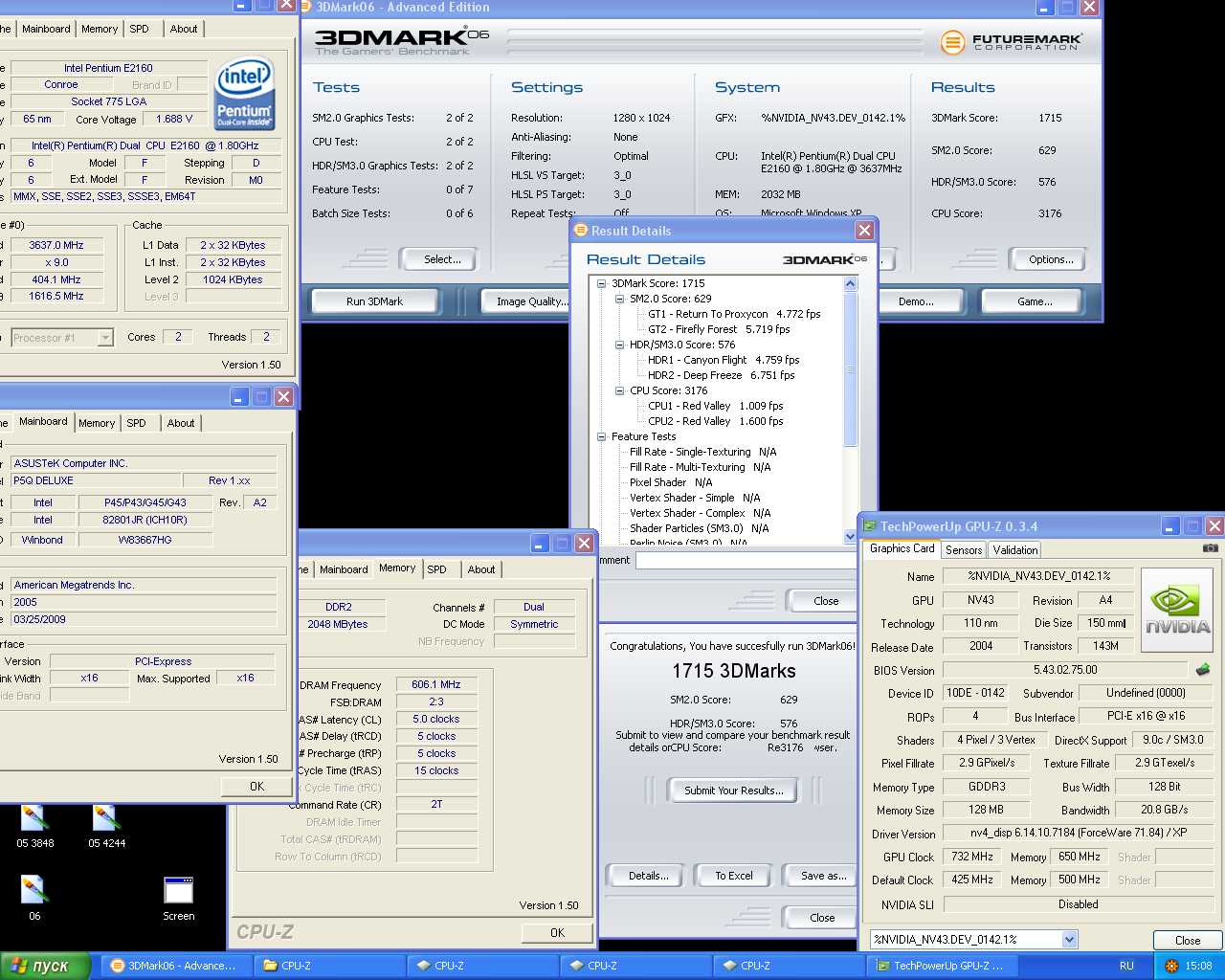Click Close button in GPU-Z
Viewport: 1225px width, 980px height.
[x=1188, y=941]
